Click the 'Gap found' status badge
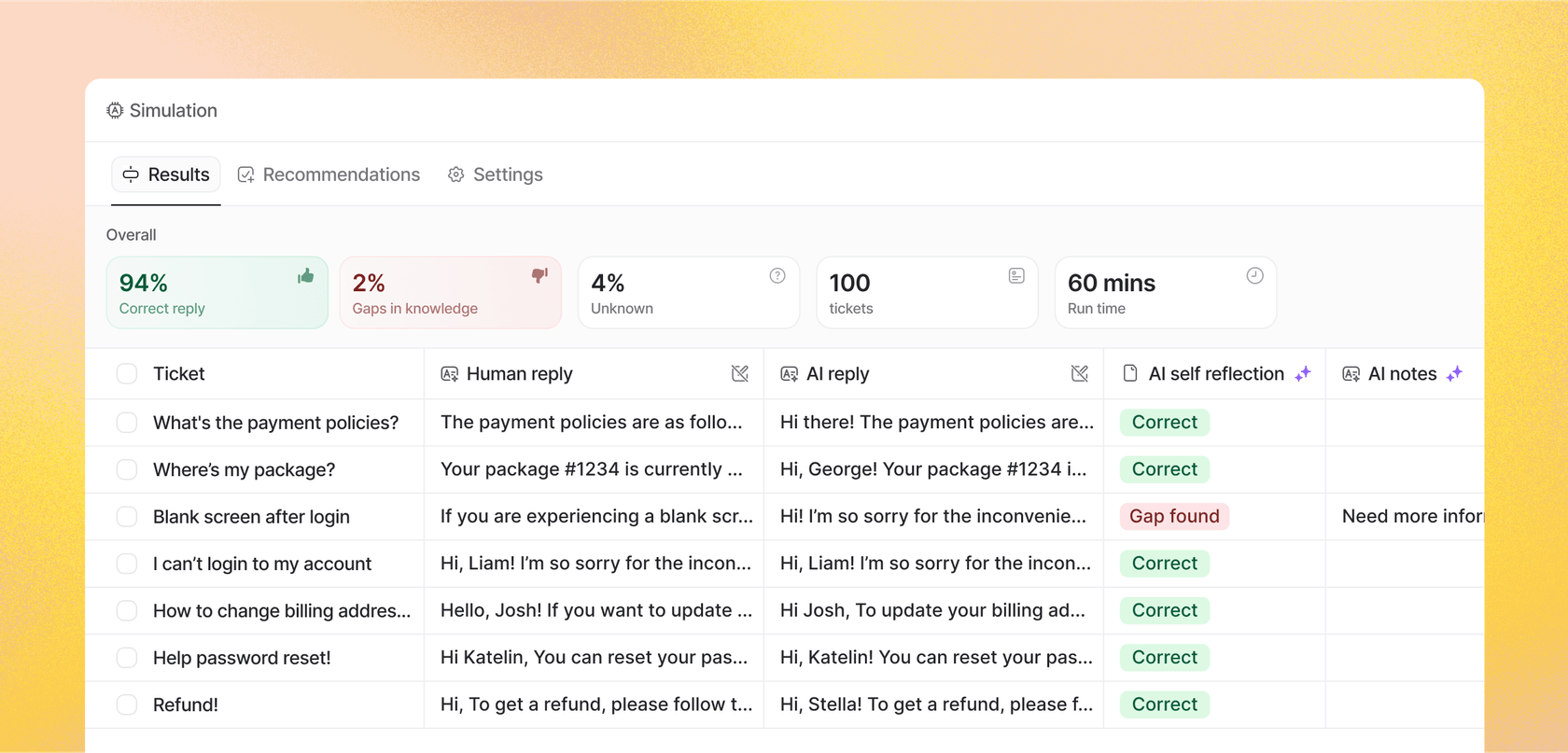 1174,516
